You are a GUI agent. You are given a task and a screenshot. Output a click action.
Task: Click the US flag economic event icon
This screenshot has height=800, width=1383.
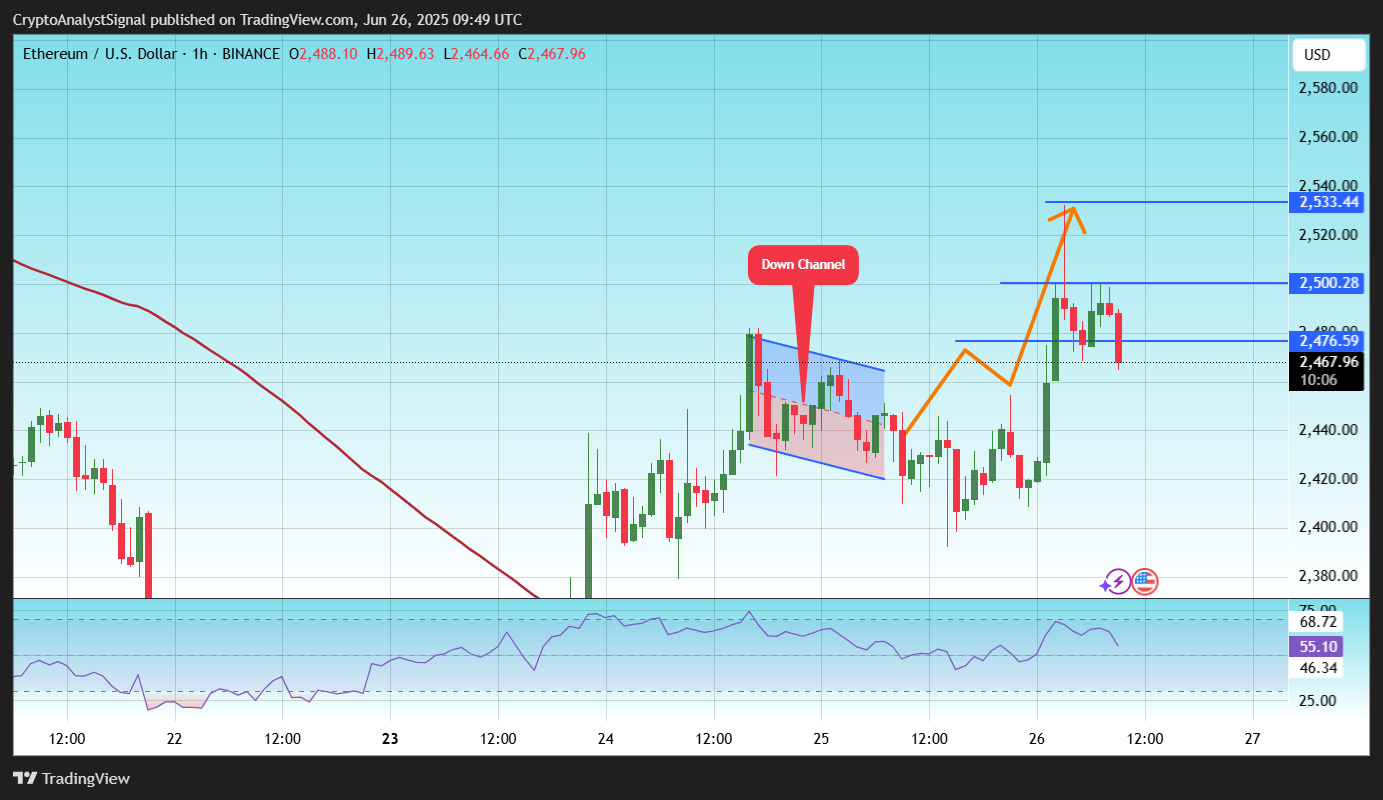tap(1144, 582)
